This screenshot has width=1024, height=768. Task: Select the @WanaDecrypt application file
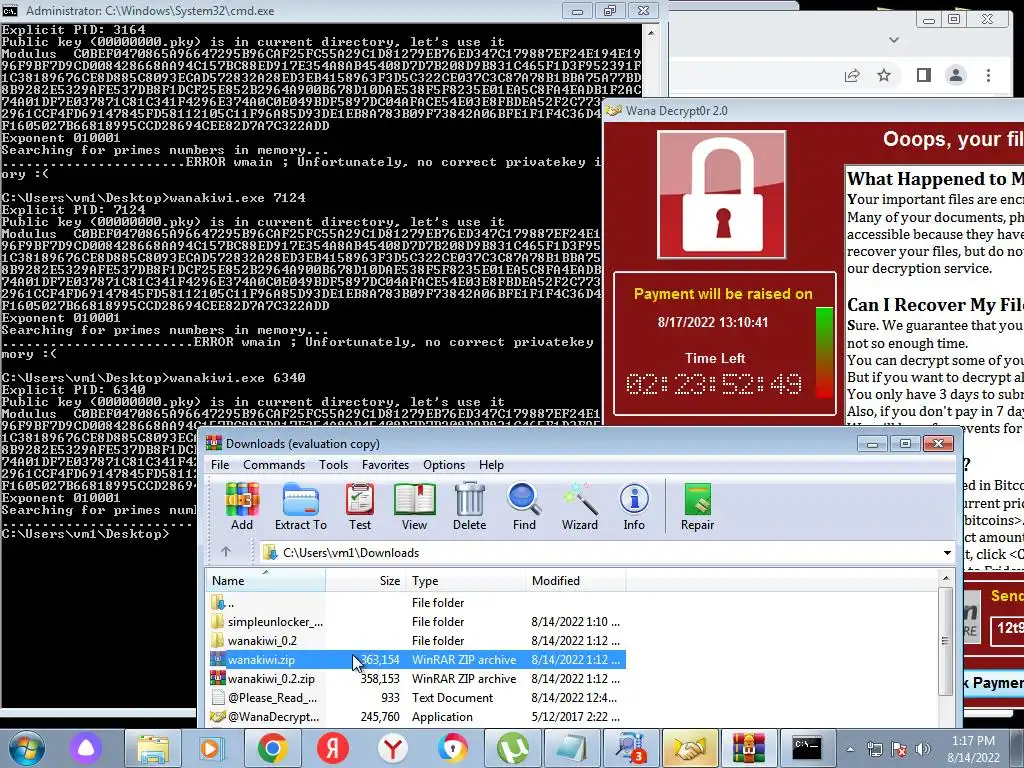(x=417, y=716)
